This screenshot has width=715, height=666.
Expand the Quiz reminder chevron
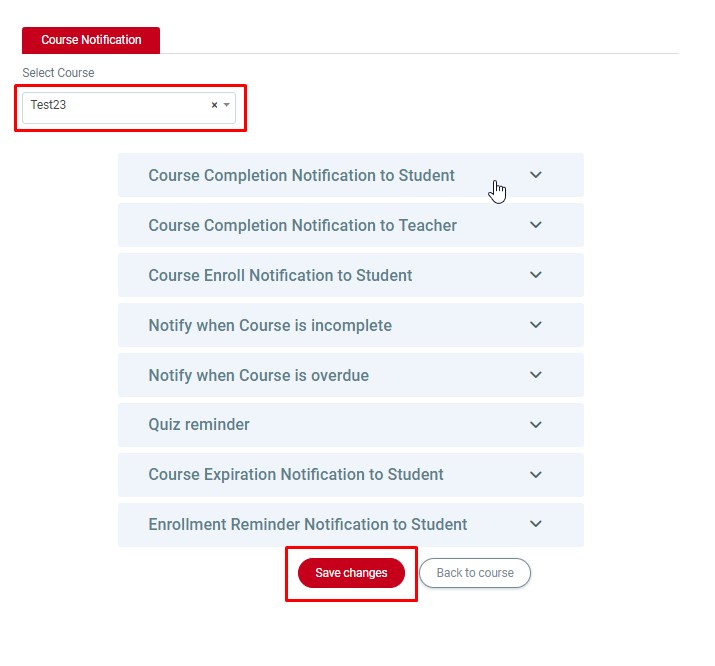click(536, 424)
